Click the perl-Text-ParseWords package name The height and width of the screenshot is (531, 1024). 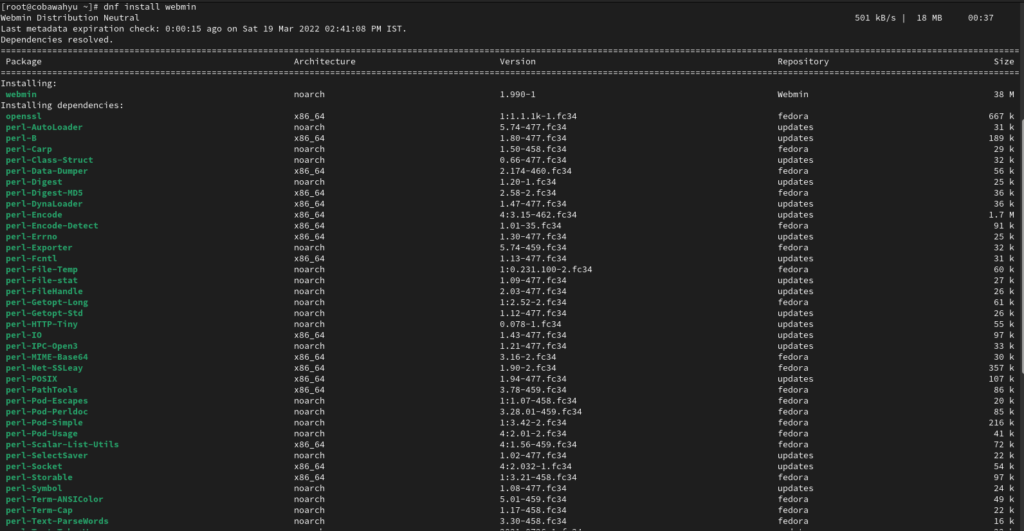(x=57, y=521)
